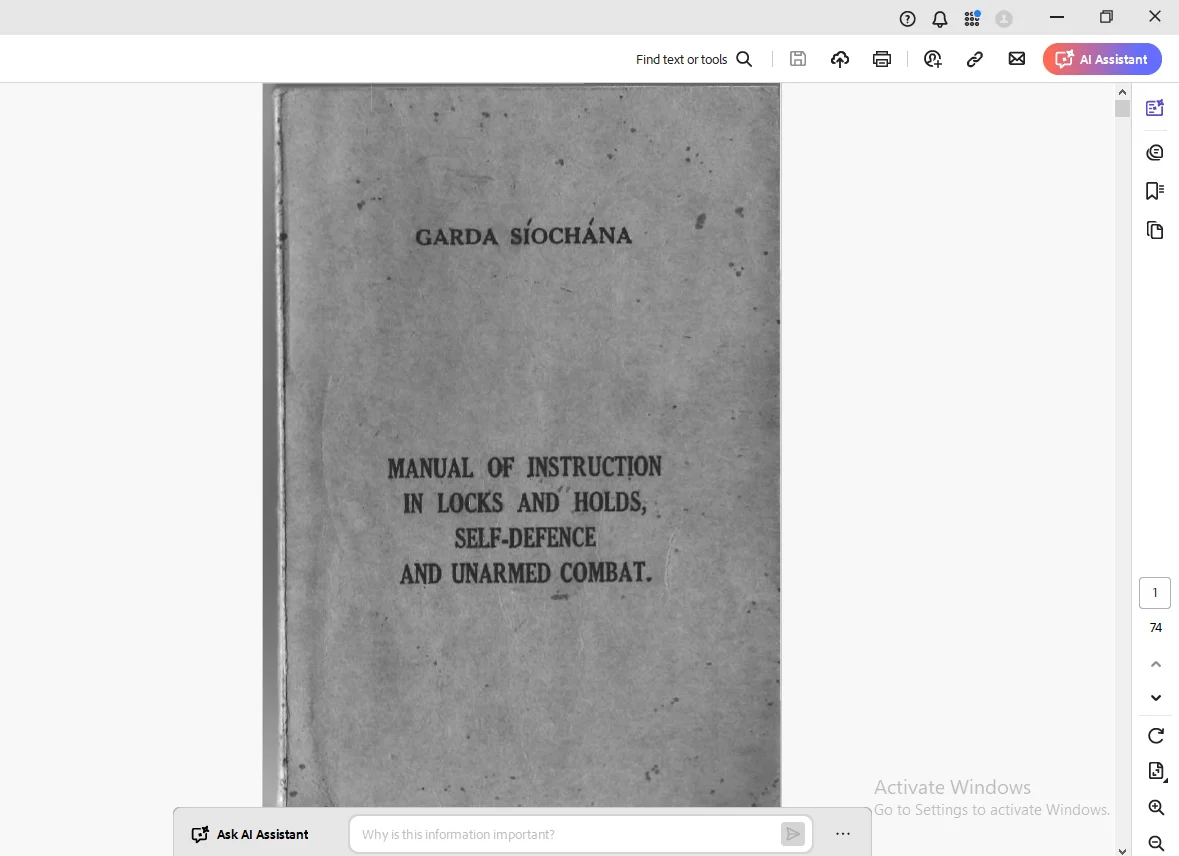Viewport: 1179px width, 856px height.
Task: Close the Acrobat window
Action: pyautogui.click(x=1155, y=17)
